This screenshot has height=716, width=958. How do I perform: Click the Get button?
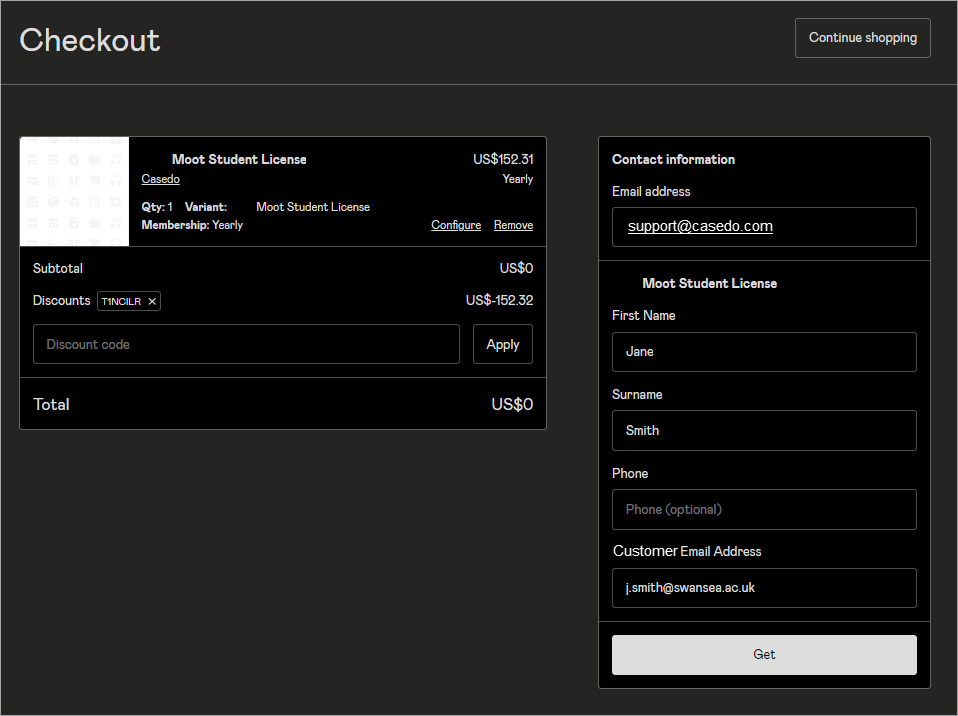[x=764, y=655]
